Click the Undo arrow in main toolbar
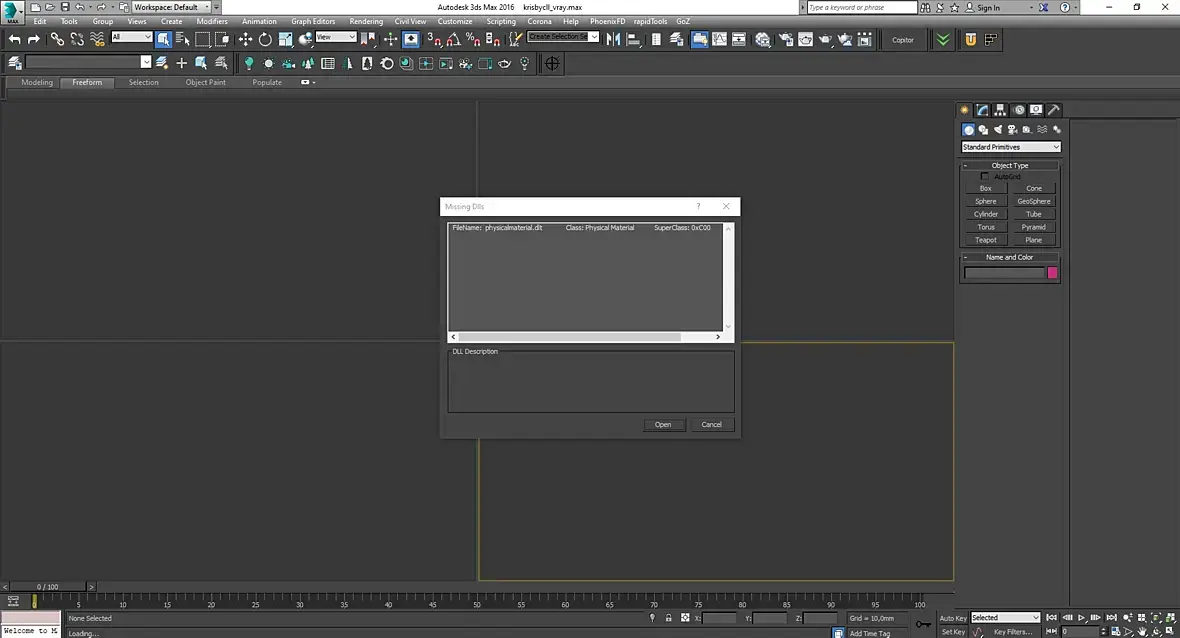Screen dimensions: 1180x638 click(x=14, y=40)
